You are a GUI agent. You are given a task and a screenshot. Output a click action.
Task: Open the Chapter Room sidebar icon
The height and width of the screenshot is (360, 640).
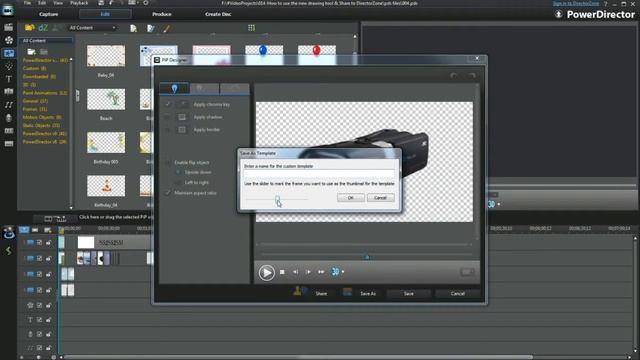click(8, 131)
